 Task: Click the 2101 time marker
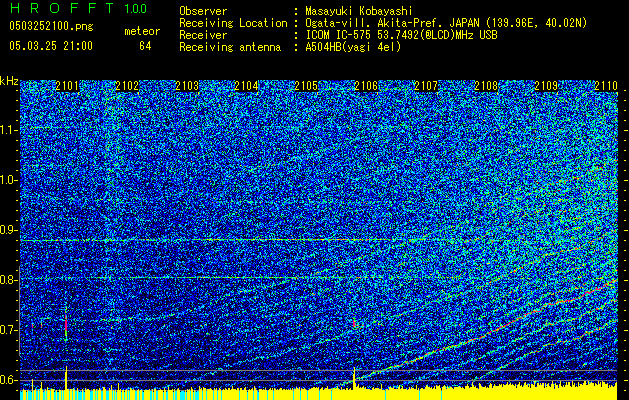coord(67,86)
